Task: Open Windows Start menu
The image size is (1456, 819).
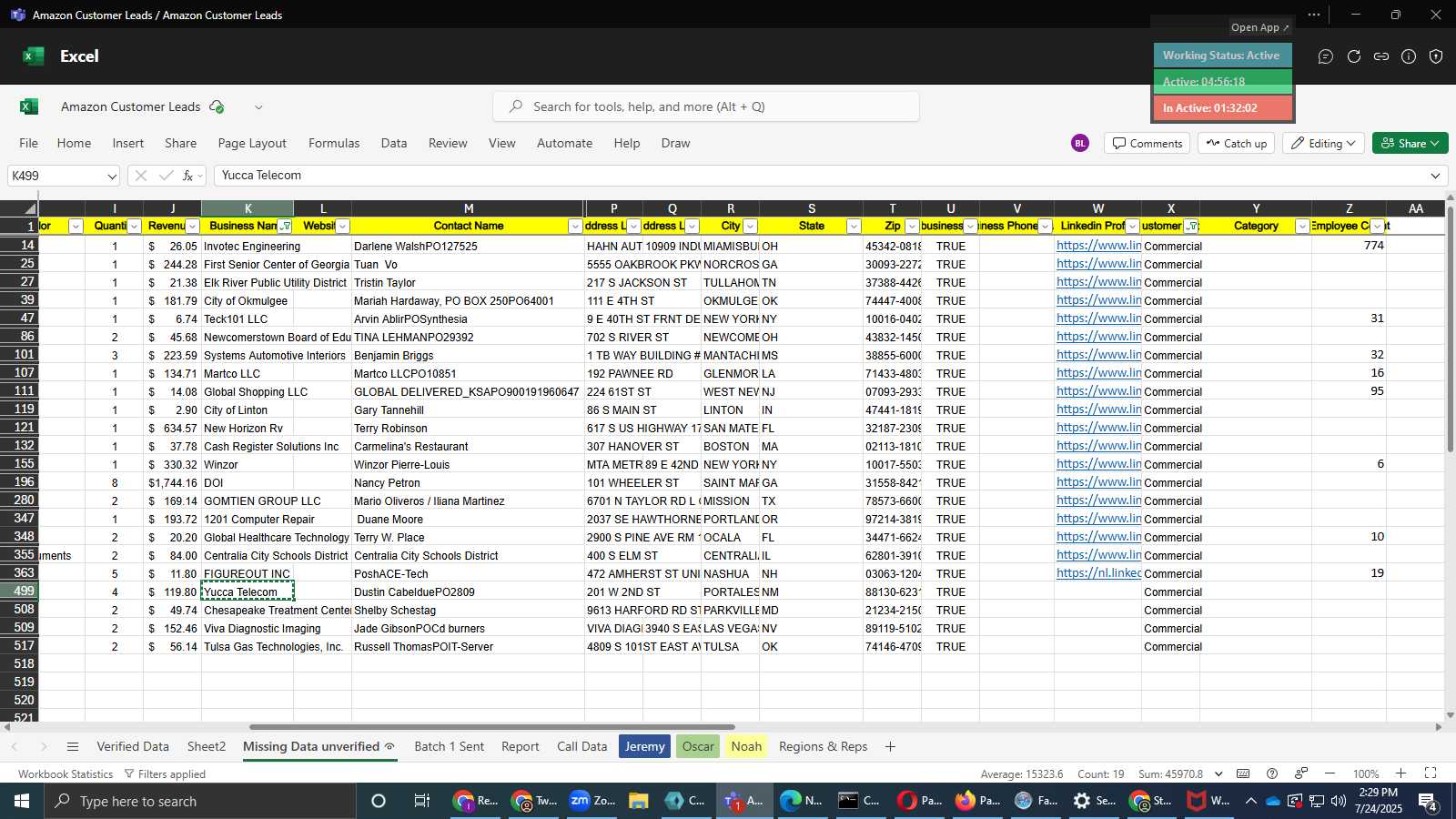Action: [x=21, y=801]
